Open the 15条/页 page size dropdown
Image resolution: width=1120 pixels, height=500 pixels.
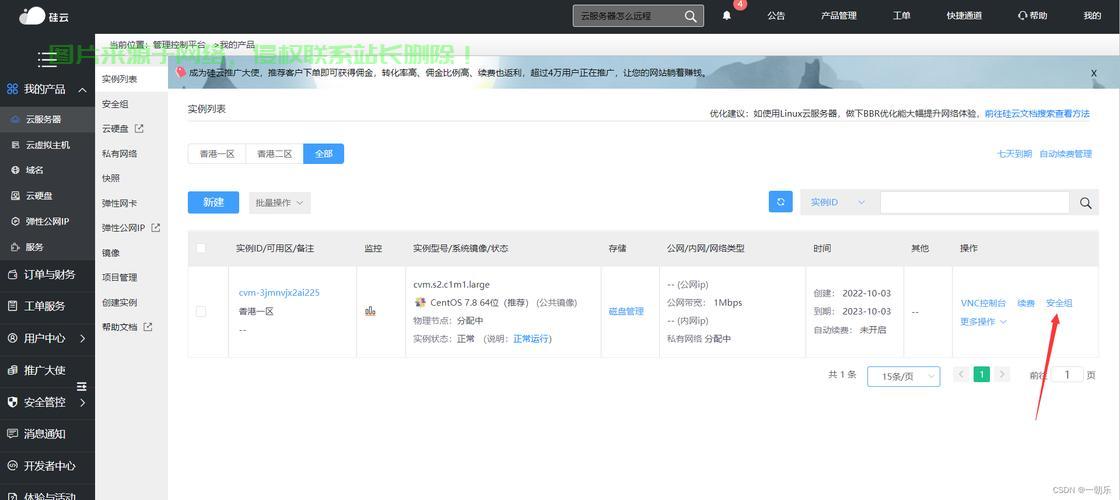pyautogui.click(x=904, y=376)
